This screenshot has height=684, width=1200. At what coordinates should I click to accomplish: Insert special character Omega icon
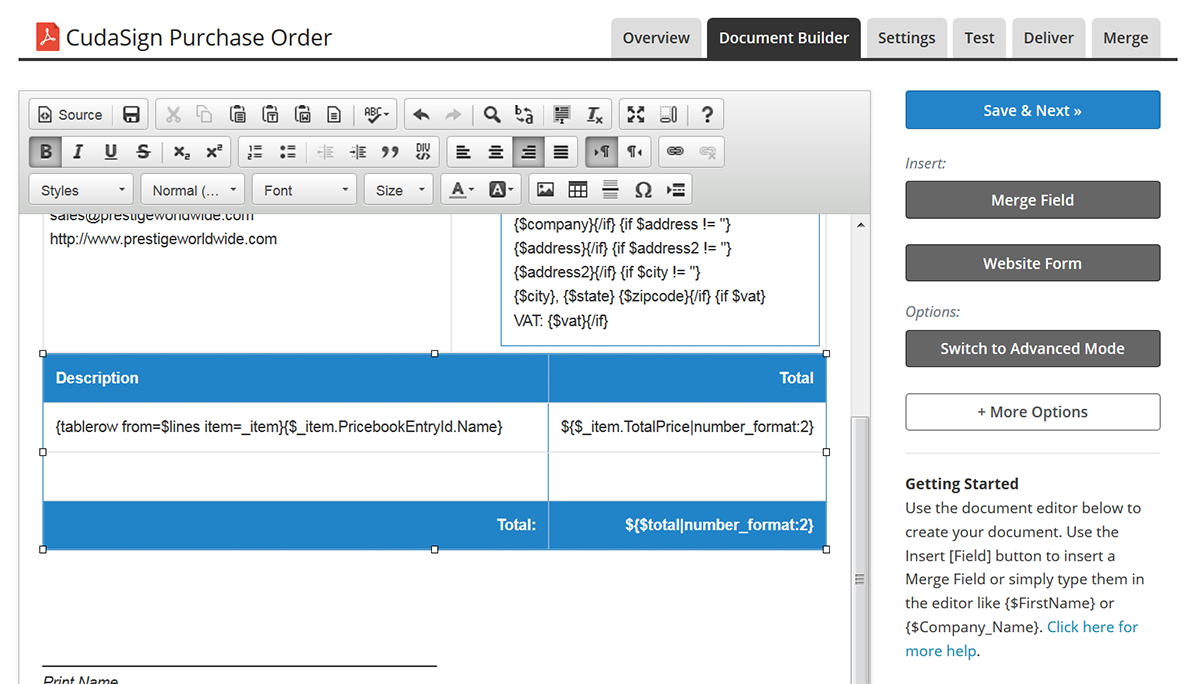643,190
